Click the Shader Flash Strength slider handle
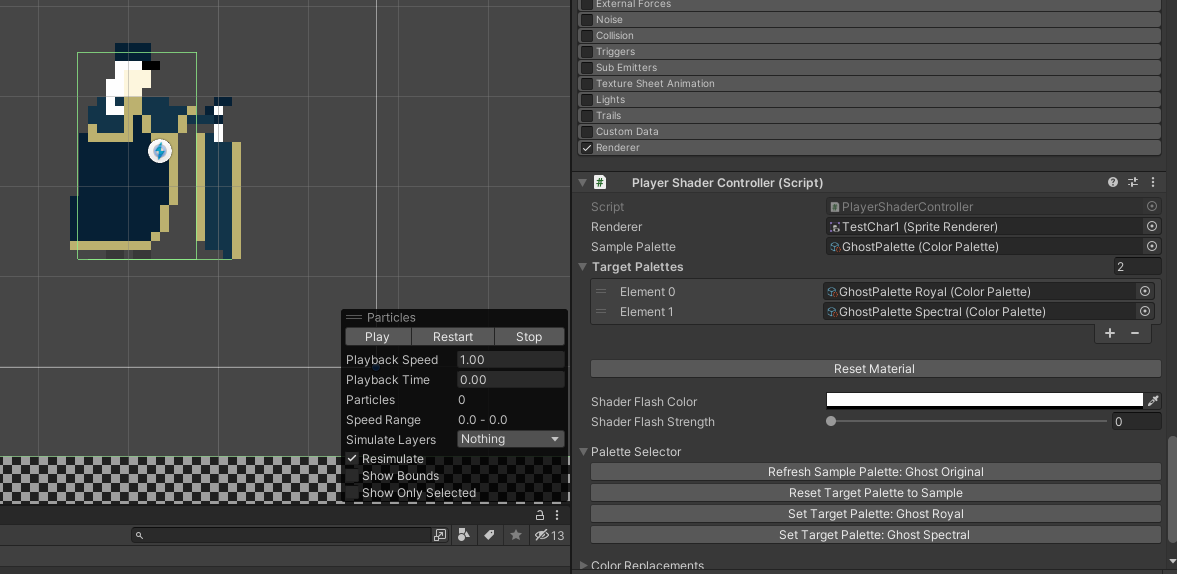This screenshot has height=574, width=1177. point(831,422)
